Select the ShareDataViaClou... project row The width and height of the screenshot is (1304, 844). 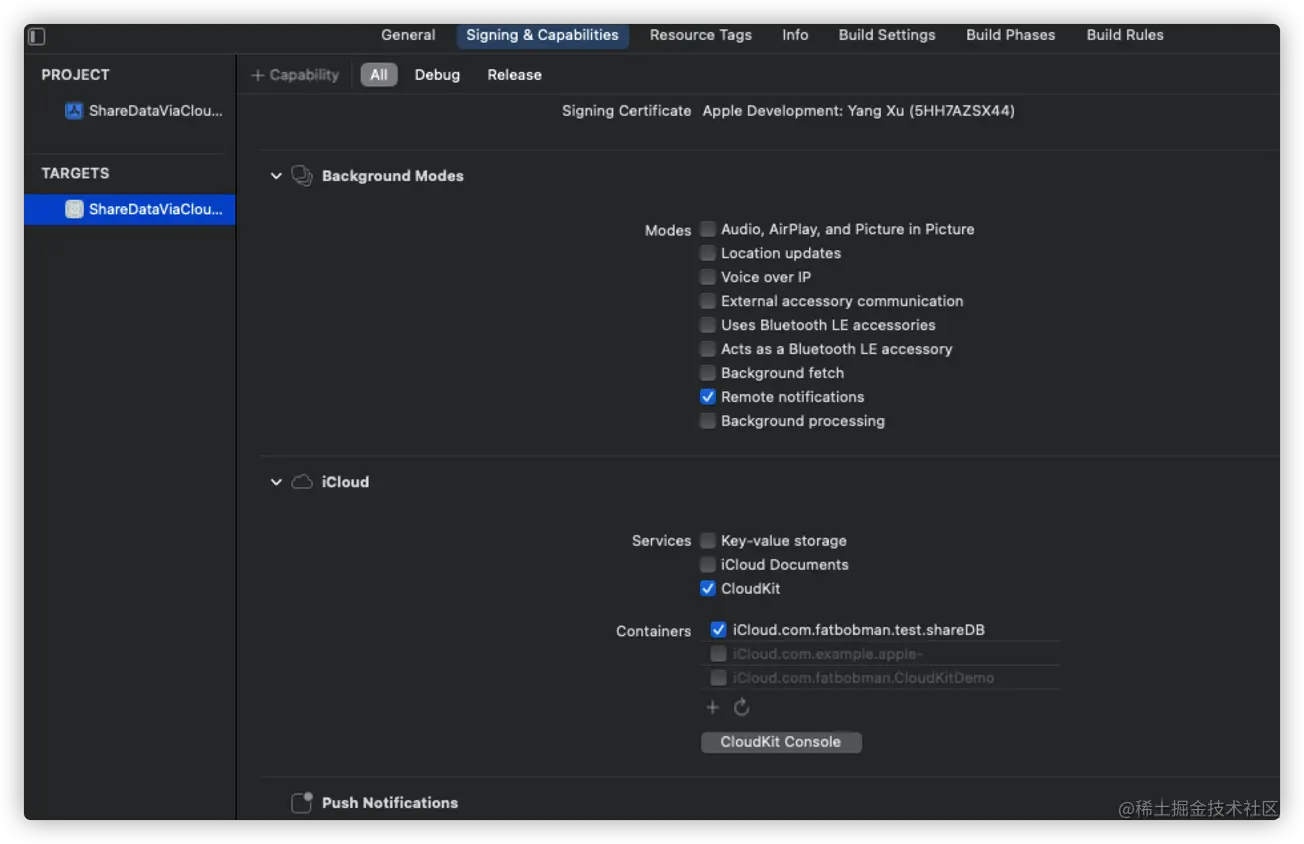[x=130, y=111]
